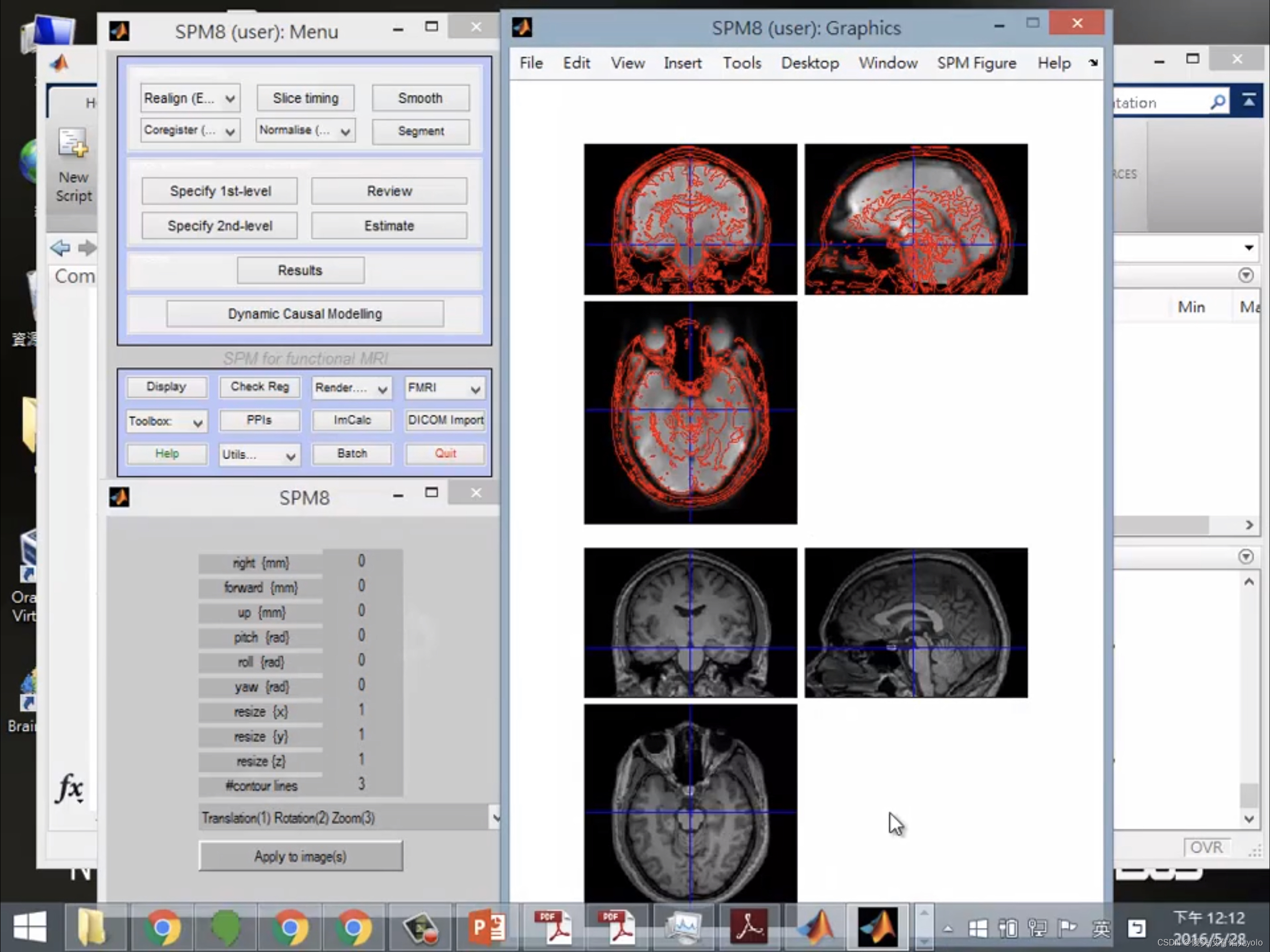1270x952 pixels.
Task: Open the Tools menu in Graphics window
Action: point(742,63)
